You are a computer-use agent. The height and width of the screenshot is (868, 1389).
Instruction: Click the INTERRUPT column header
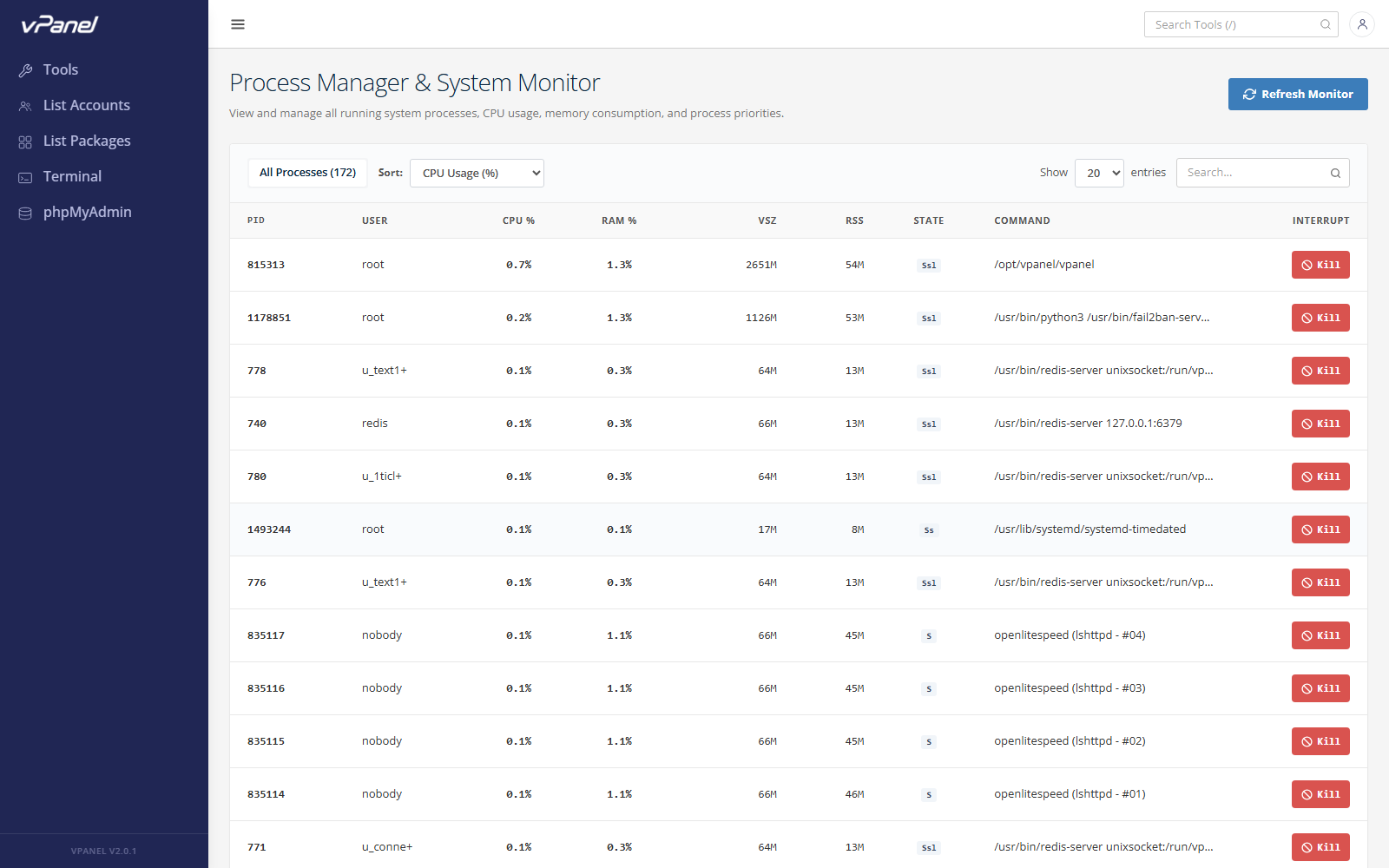[x=1320, y=220]
